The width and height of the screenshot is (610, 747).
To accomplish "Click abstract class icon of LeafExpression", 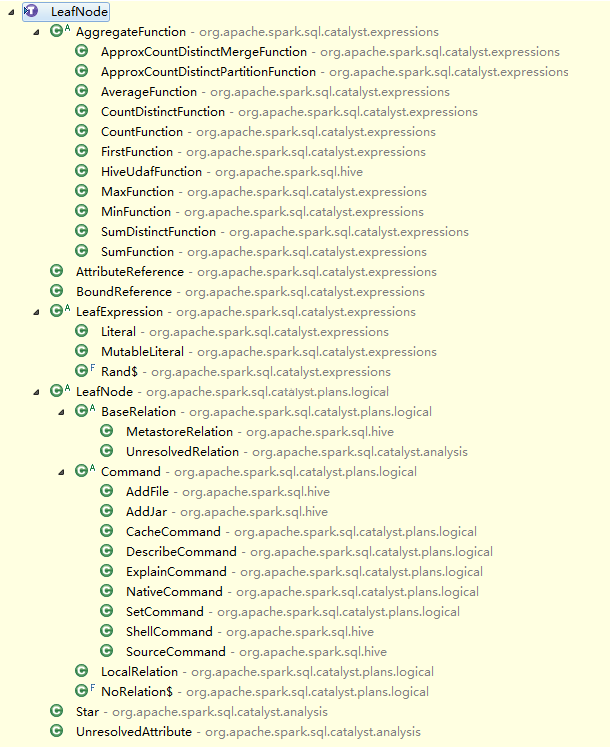I will tap(60, 311).
